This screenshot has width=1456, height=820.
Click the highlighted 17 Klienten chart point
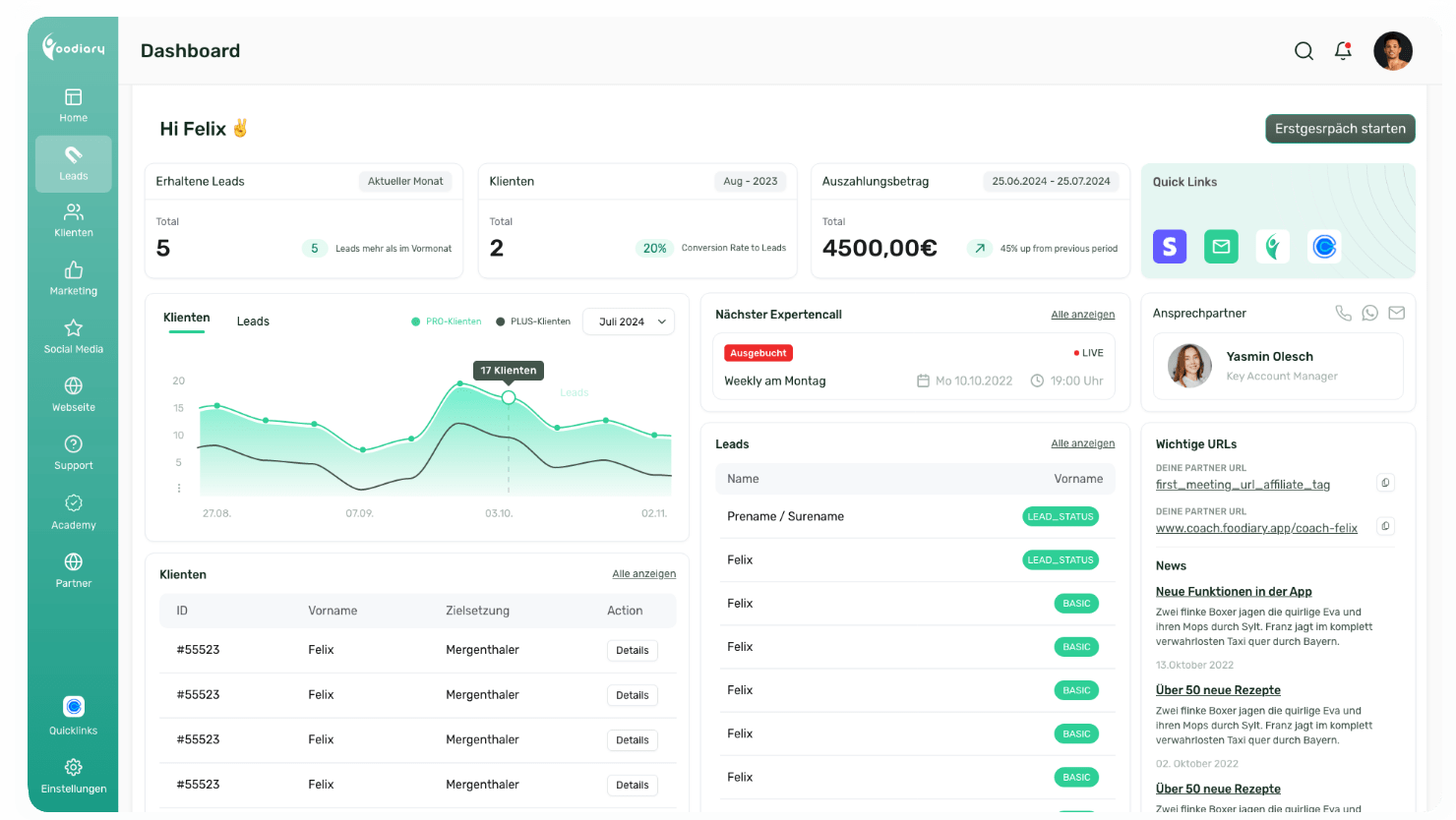509,397
